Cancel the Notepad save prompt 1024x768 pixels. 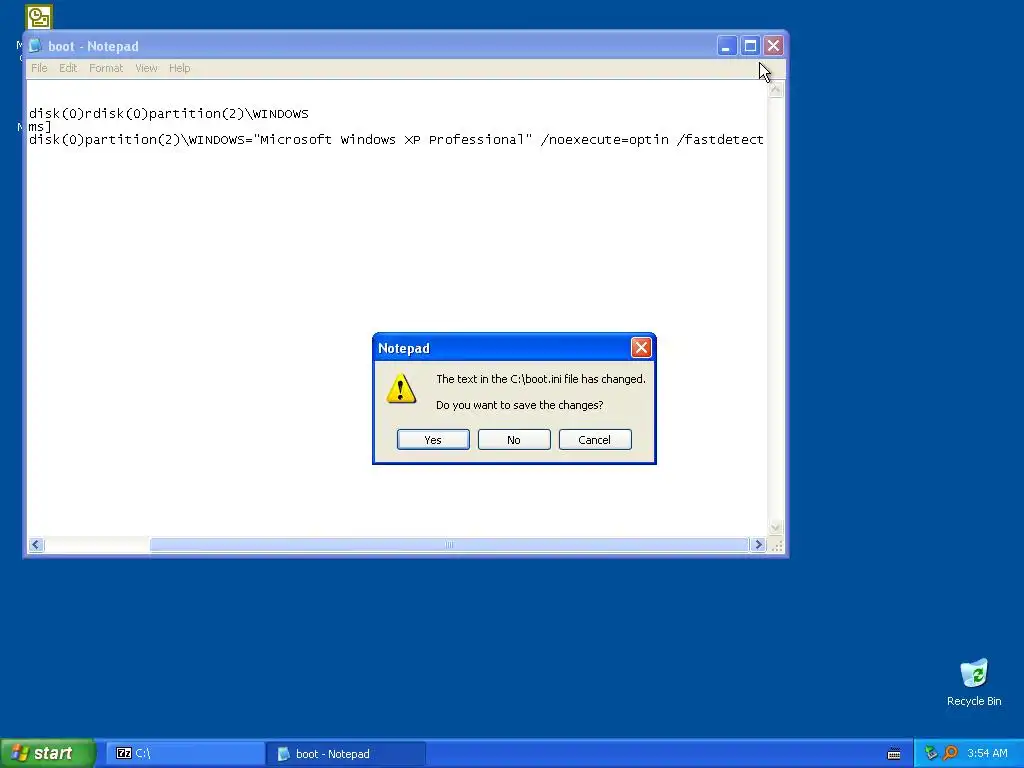595,440
